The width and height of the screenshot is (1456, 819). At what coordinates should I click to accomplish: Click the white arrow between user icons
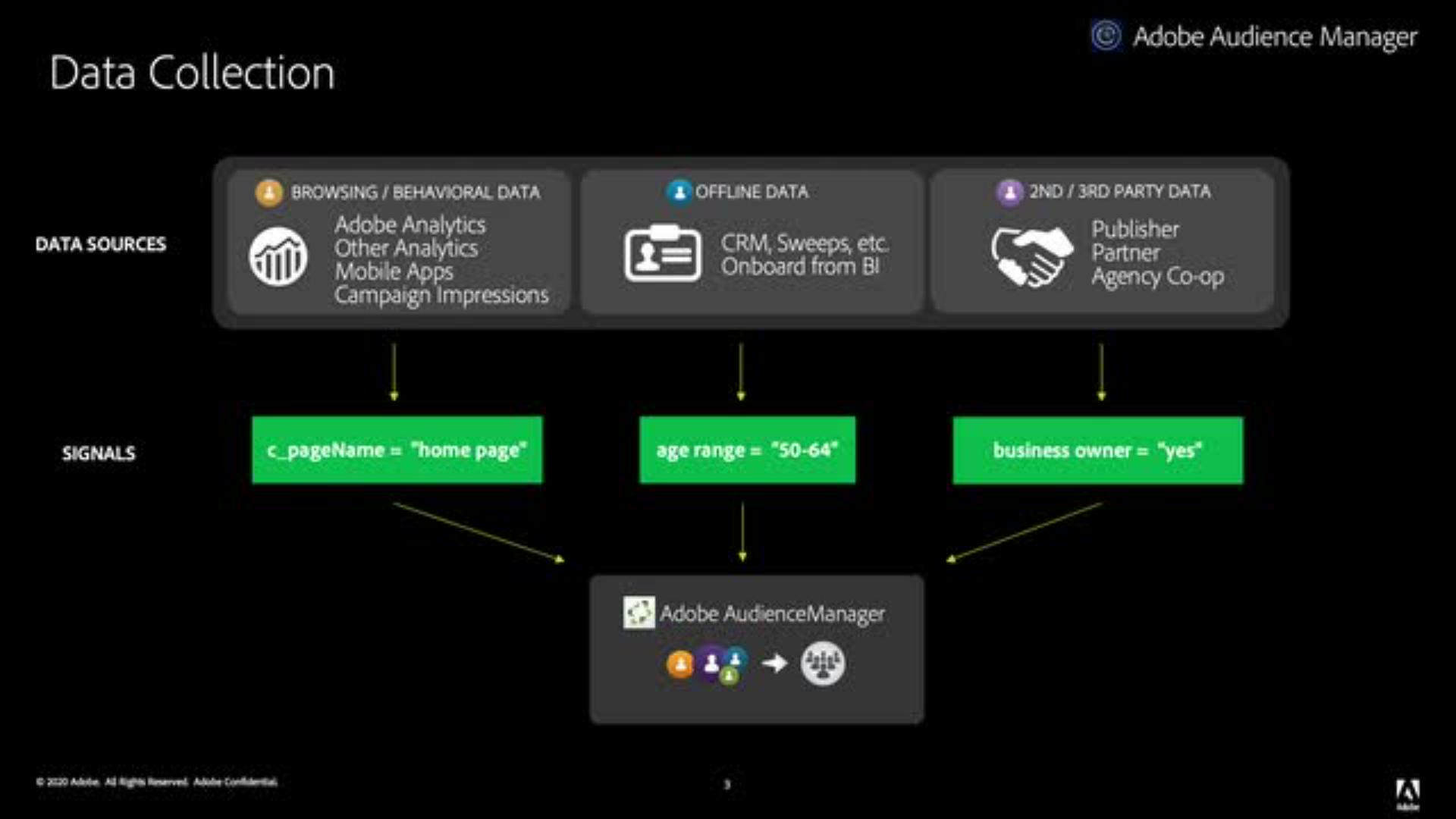pos(774,664)
